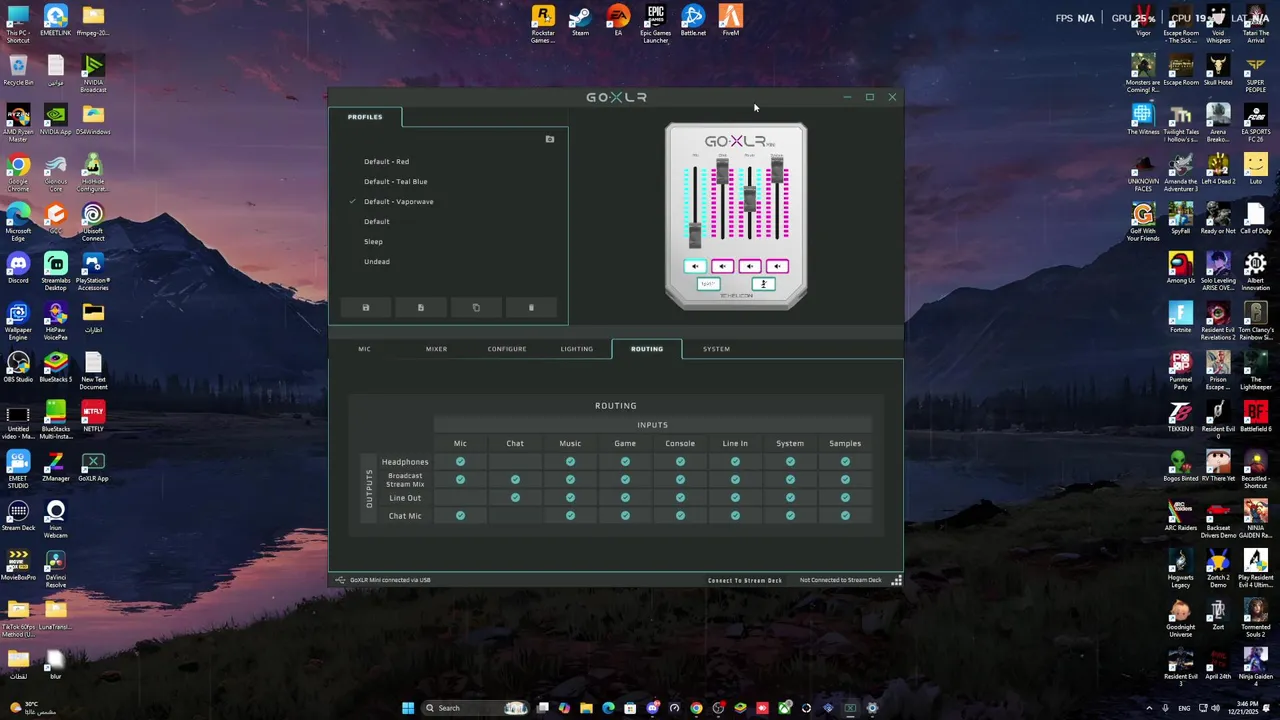Switch to the Mic tab
1280x720 pixels.
click(x=364, y=349)
